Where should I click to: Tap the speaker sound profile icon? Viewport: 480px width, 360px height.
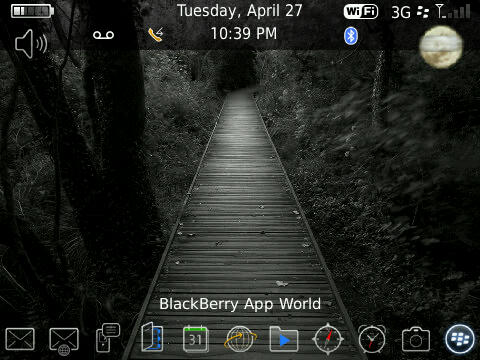(31, 44)
